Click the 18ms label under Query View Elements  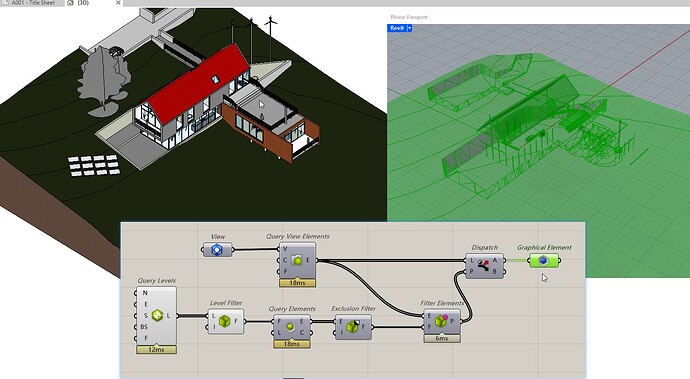(297, 283)
